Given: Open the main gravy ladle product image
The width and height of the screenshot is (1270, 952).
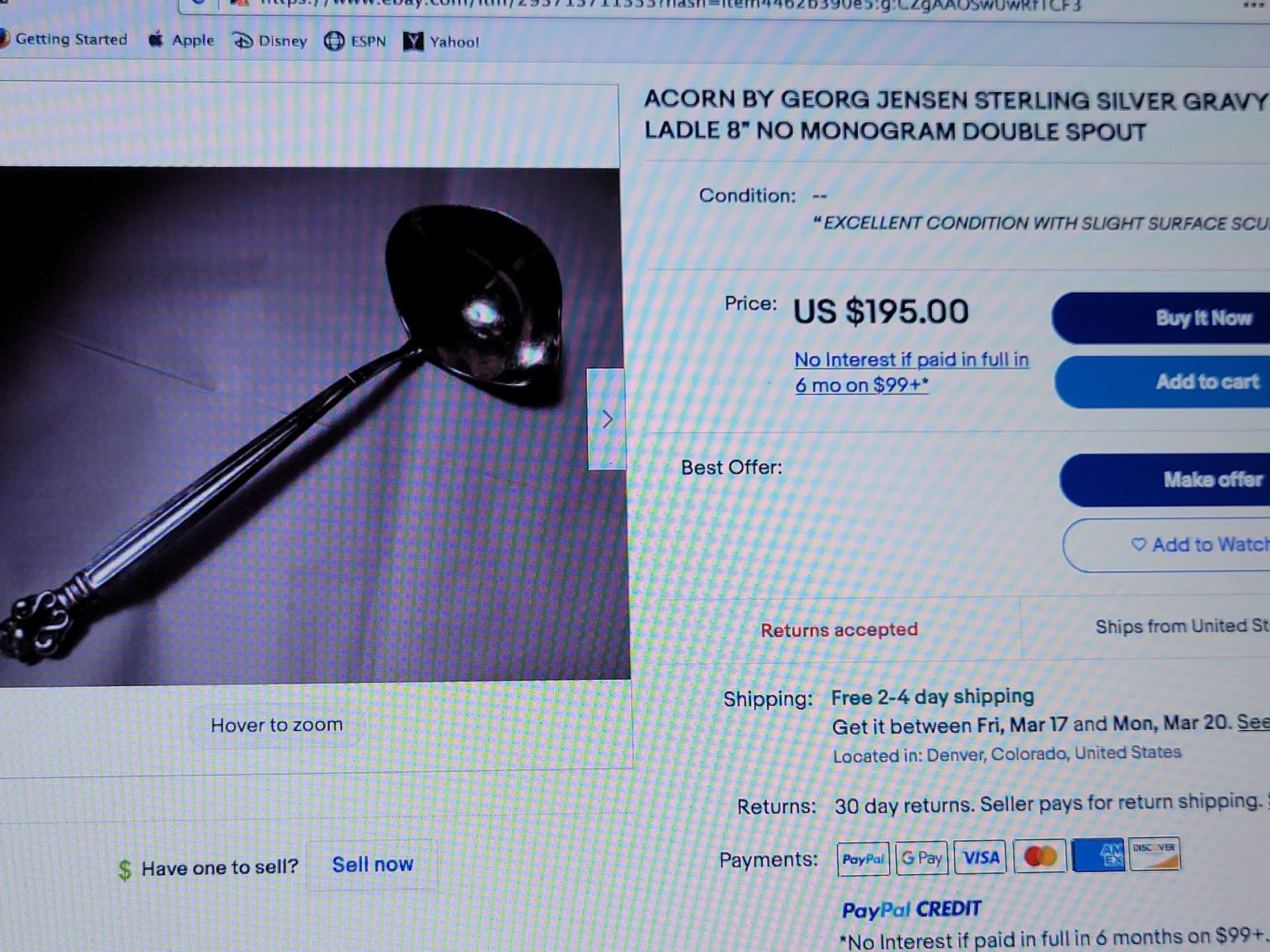Looking at the screenshot, I should coord(314,424).
